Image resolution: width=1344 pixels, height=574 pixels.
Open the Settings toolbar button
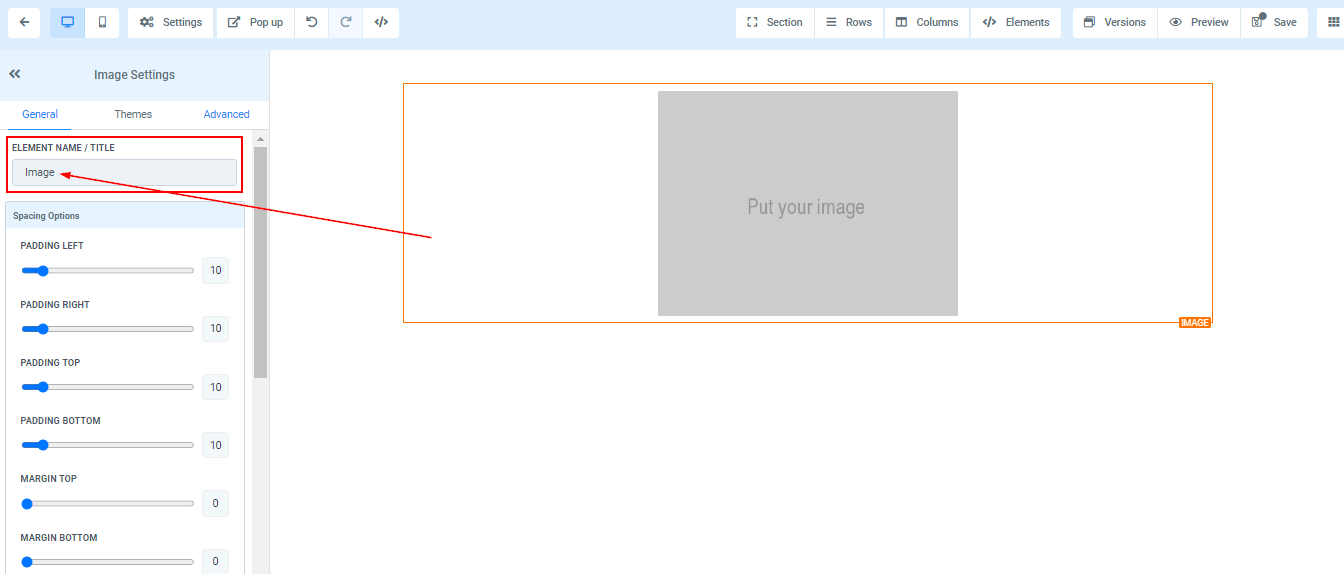click(x=171, y=22)
